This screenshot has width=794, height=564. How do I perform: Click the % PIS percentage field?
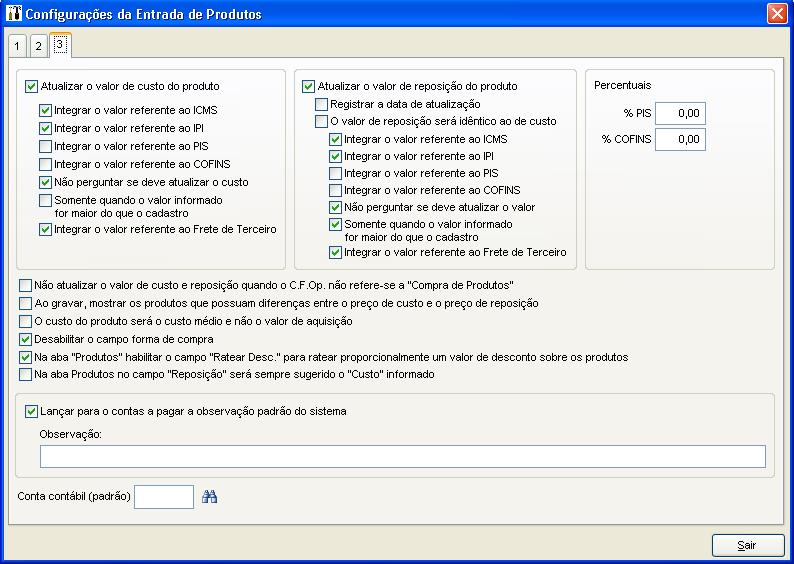680,113
